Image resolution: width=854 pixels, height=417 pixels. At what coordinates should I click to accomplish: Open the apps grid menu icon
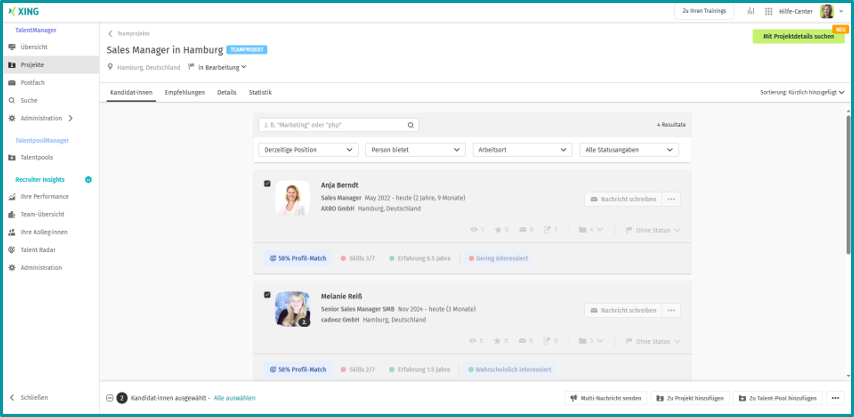pyautogui.click(x=769, y=11)
